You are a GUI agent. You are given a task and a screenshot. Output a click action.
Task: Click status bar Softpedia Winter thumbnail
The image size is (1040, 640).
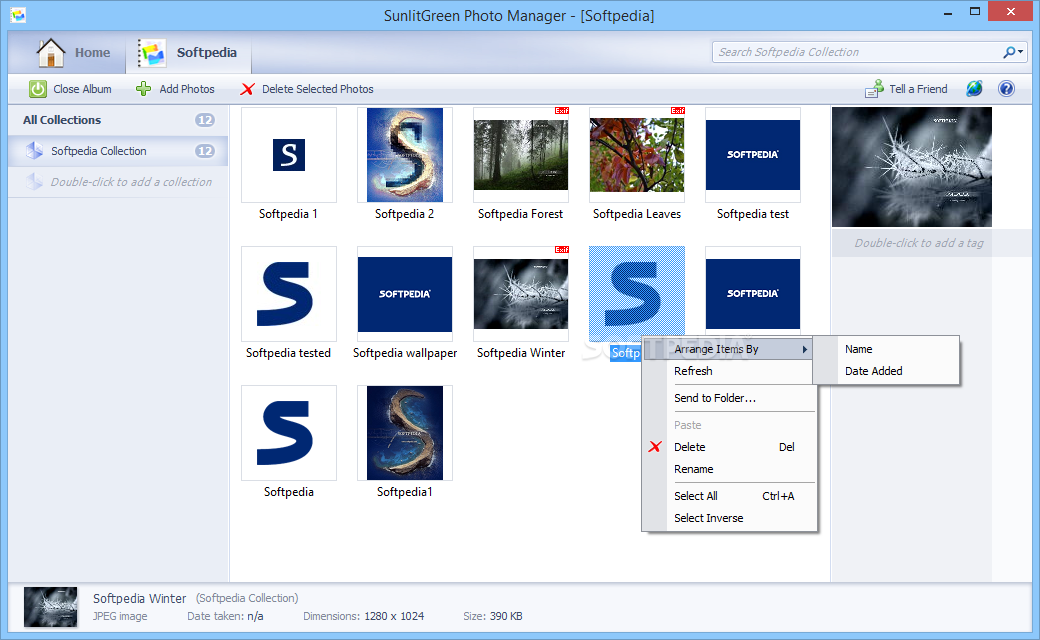(50, 607)
